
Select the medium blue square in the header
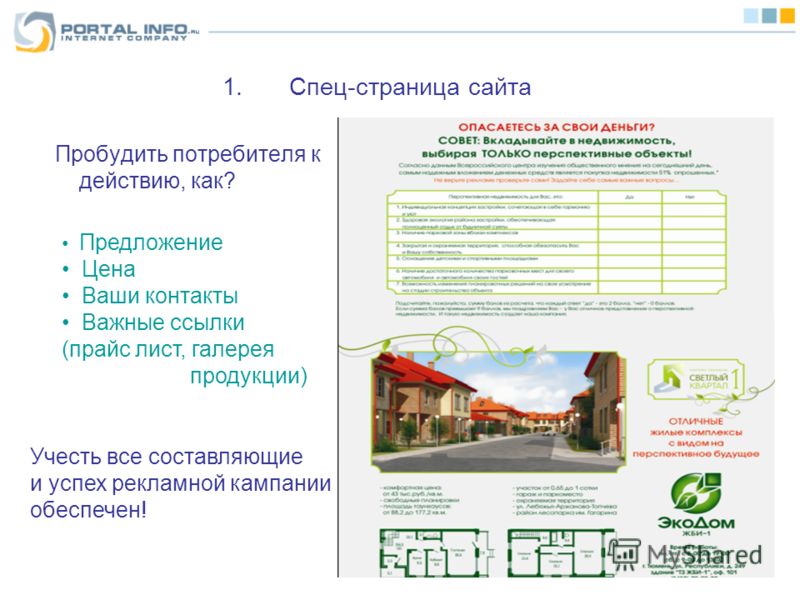coord(768,15)
